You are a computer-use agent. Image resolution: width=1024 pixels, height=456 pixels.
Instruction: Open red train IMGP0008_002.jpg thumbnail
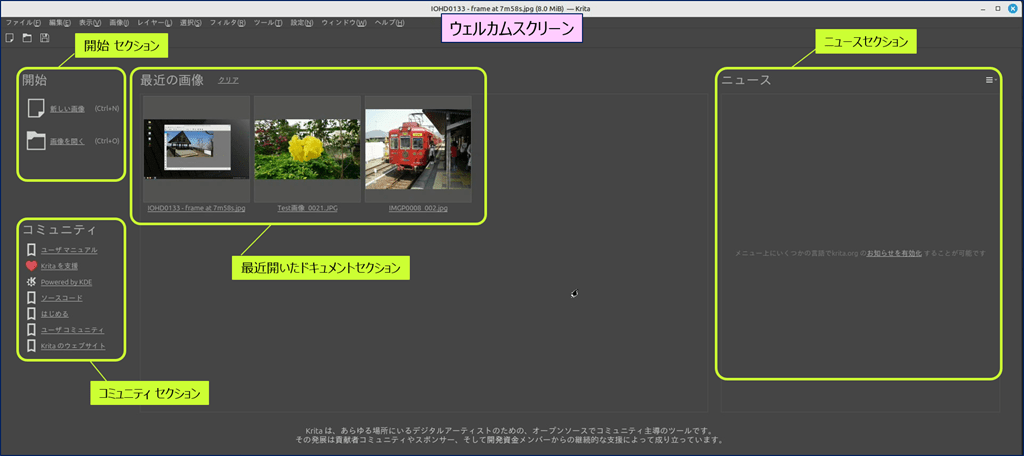(417, 149)
